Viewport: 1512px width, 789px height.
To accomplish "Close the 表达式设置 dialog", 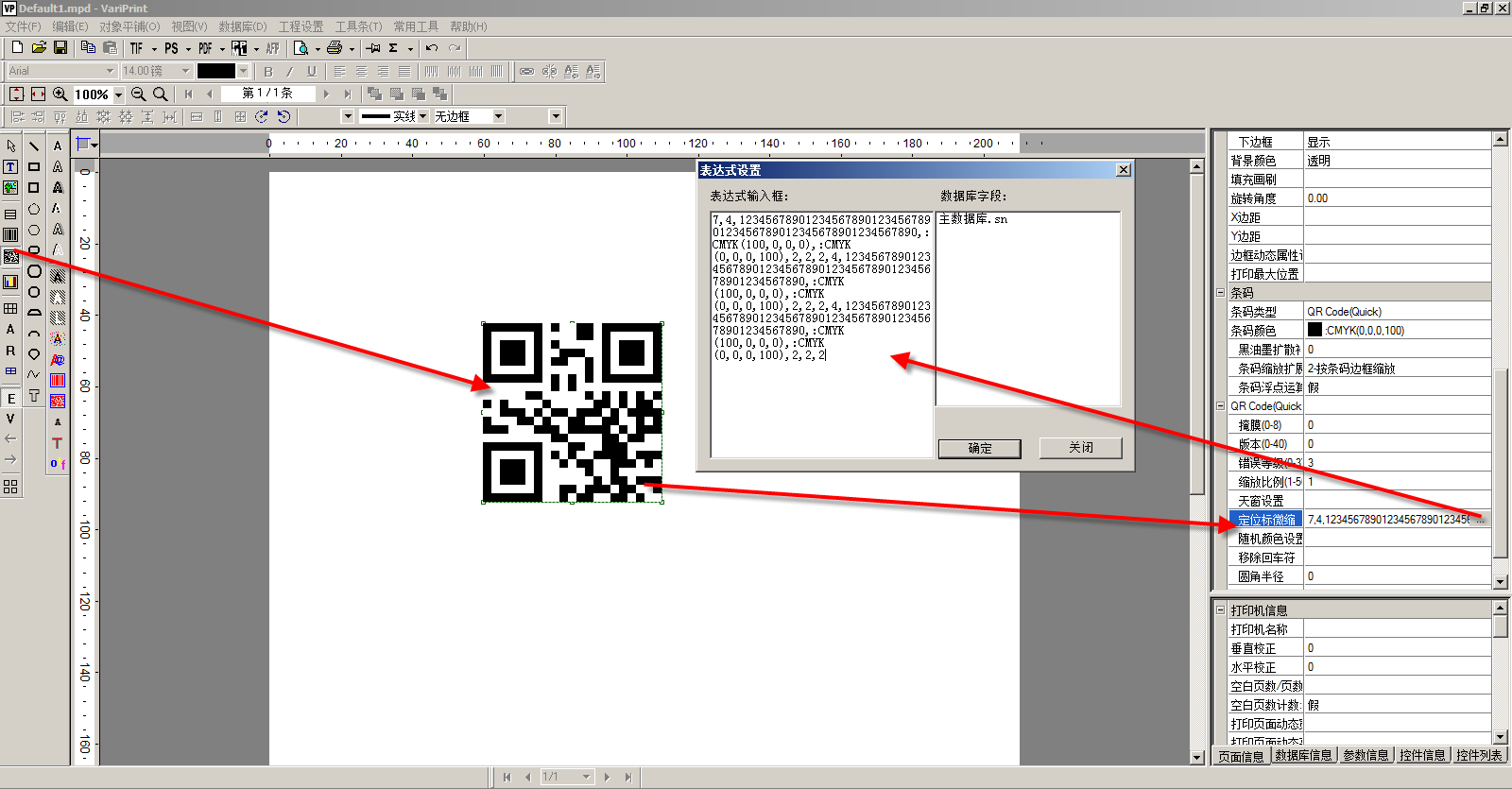I will 1123,170.
